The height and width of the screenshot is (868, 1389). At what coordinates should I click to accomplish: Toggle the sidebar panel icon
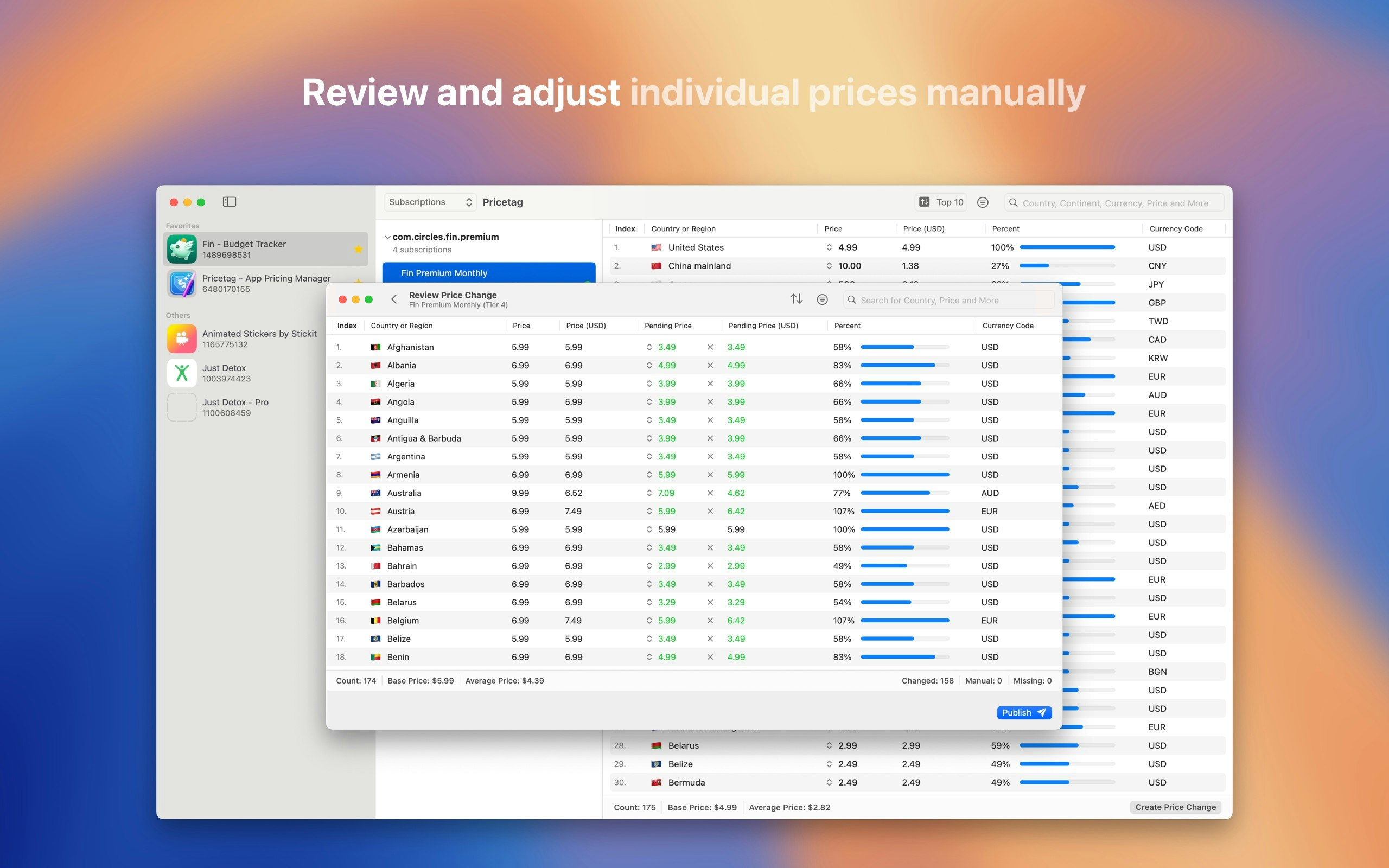(x=229, y=201)
